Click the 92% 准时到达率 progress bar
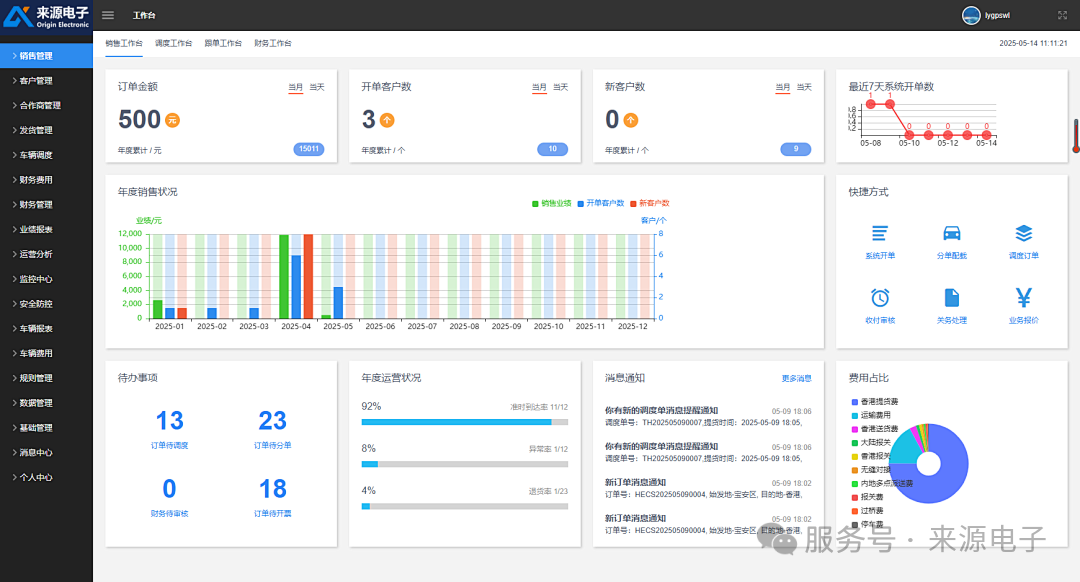Viewport: 1080px width, 582px height. coord(465,422)
